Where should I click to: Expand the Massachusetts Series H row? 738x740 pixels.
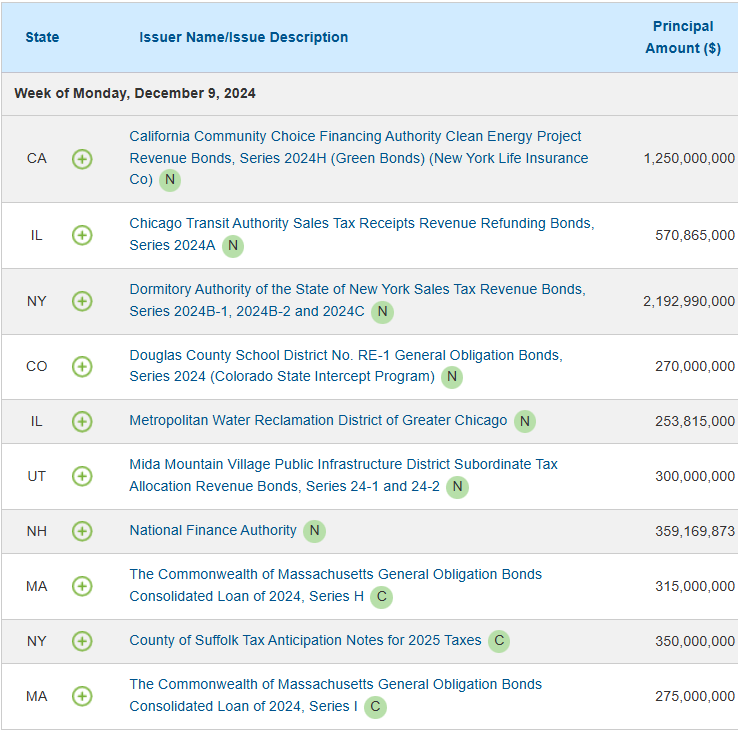point(82,586)
